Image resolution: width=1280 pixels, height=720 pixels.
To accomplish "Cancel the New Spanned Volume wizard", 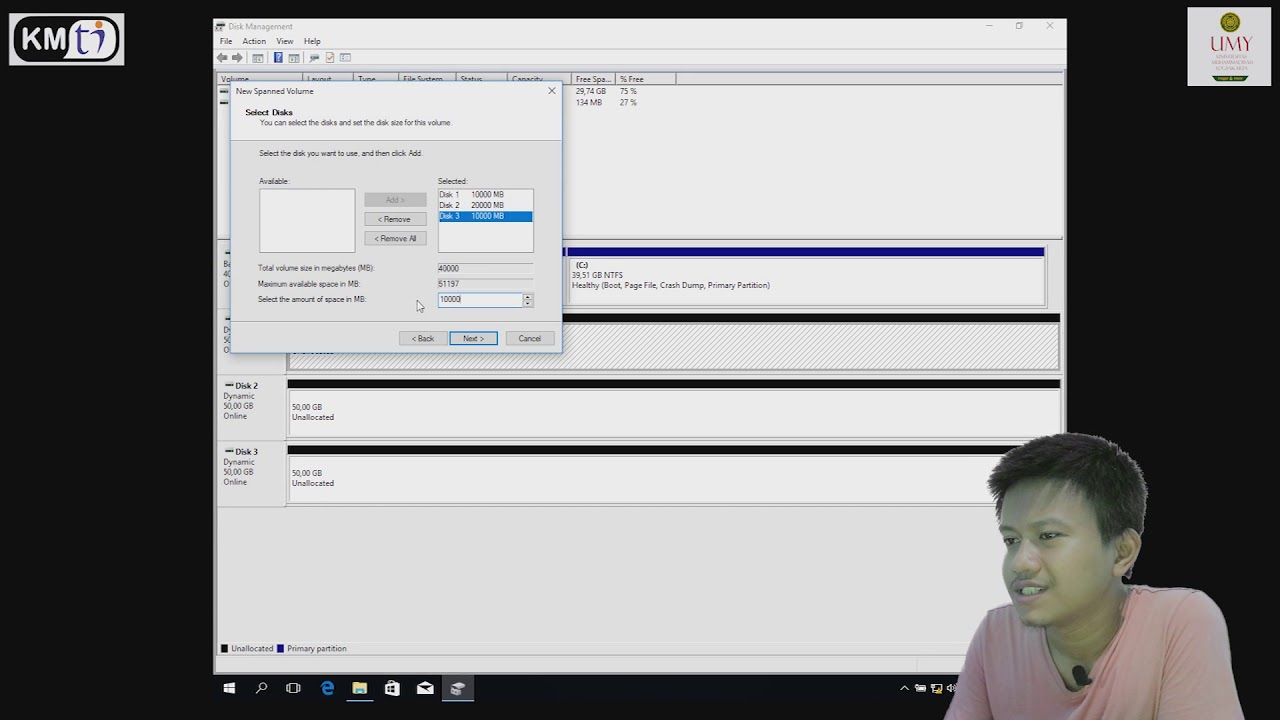I will (x=529, y=338).
